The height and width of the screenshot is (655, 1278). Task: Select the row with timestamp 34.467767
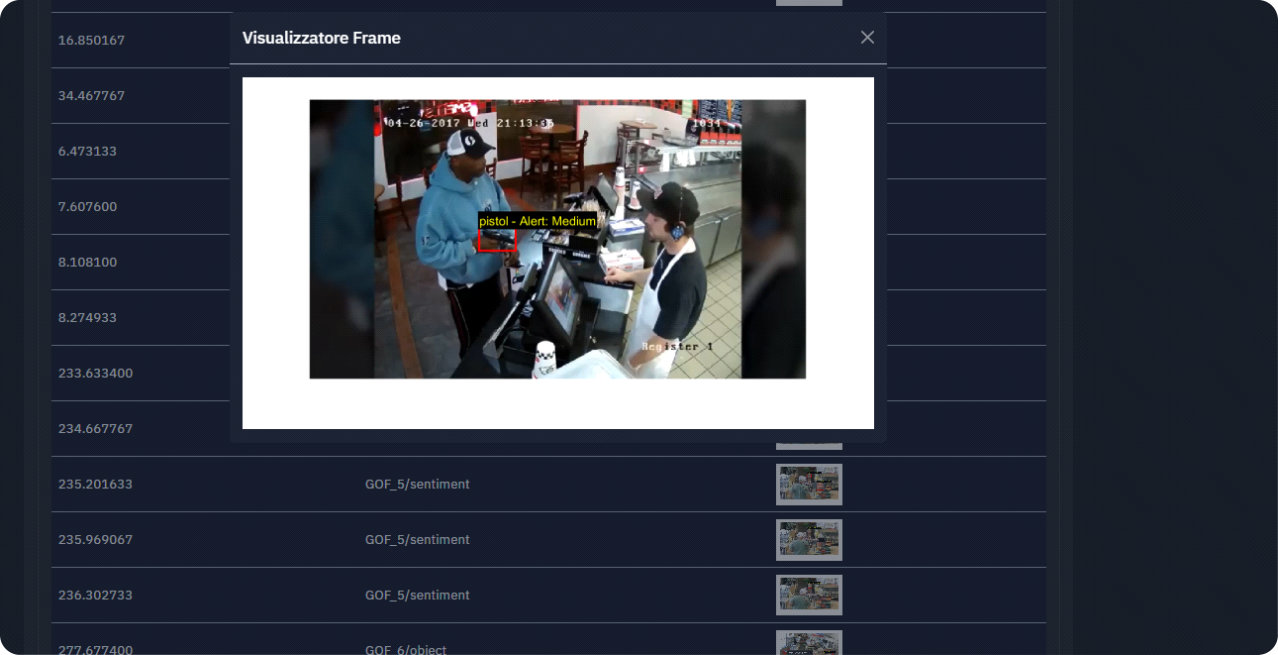click(90, 95)
